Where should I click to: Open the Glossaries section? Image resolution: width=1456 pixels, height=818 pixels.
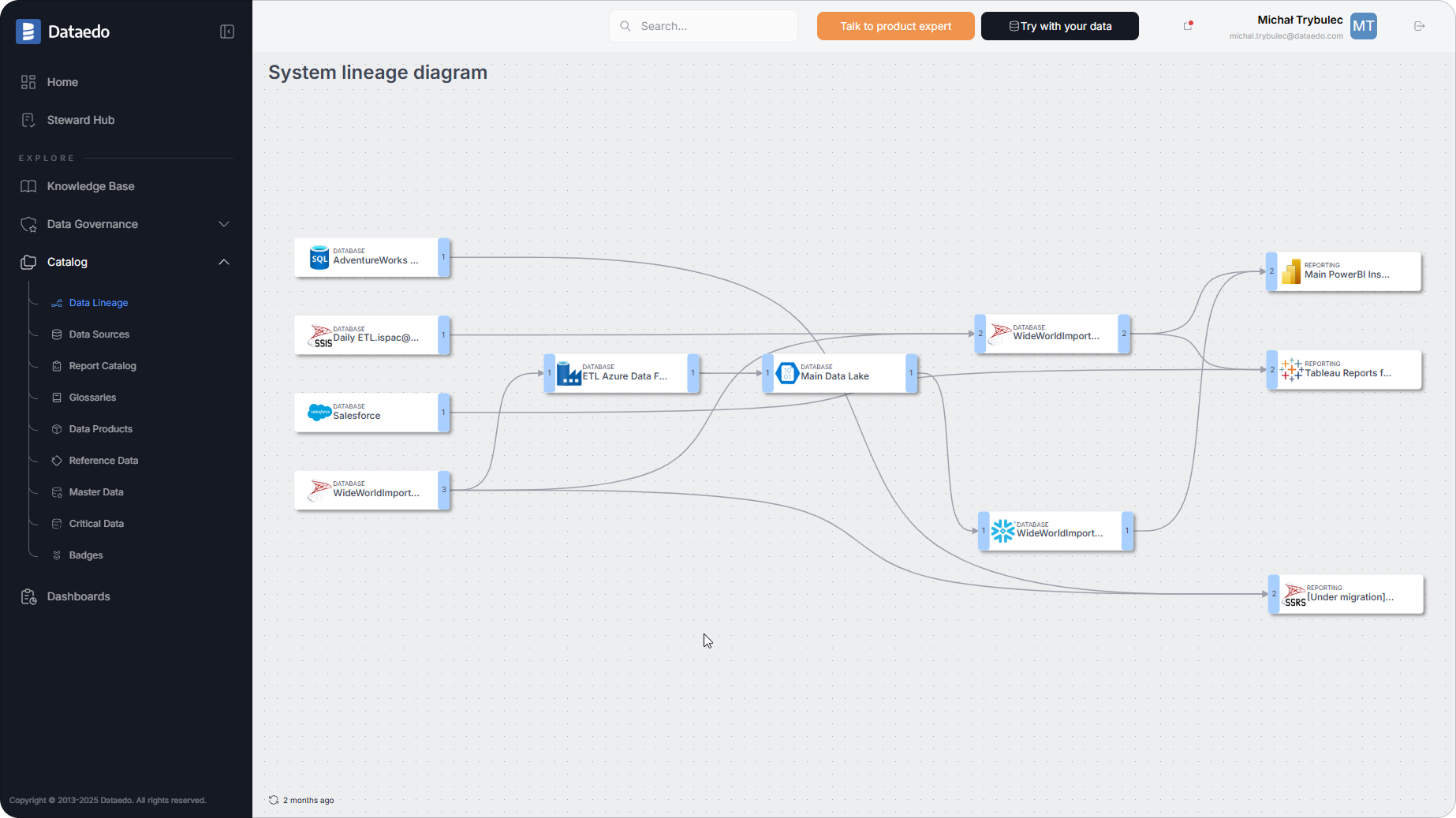(x=91, y=397)
